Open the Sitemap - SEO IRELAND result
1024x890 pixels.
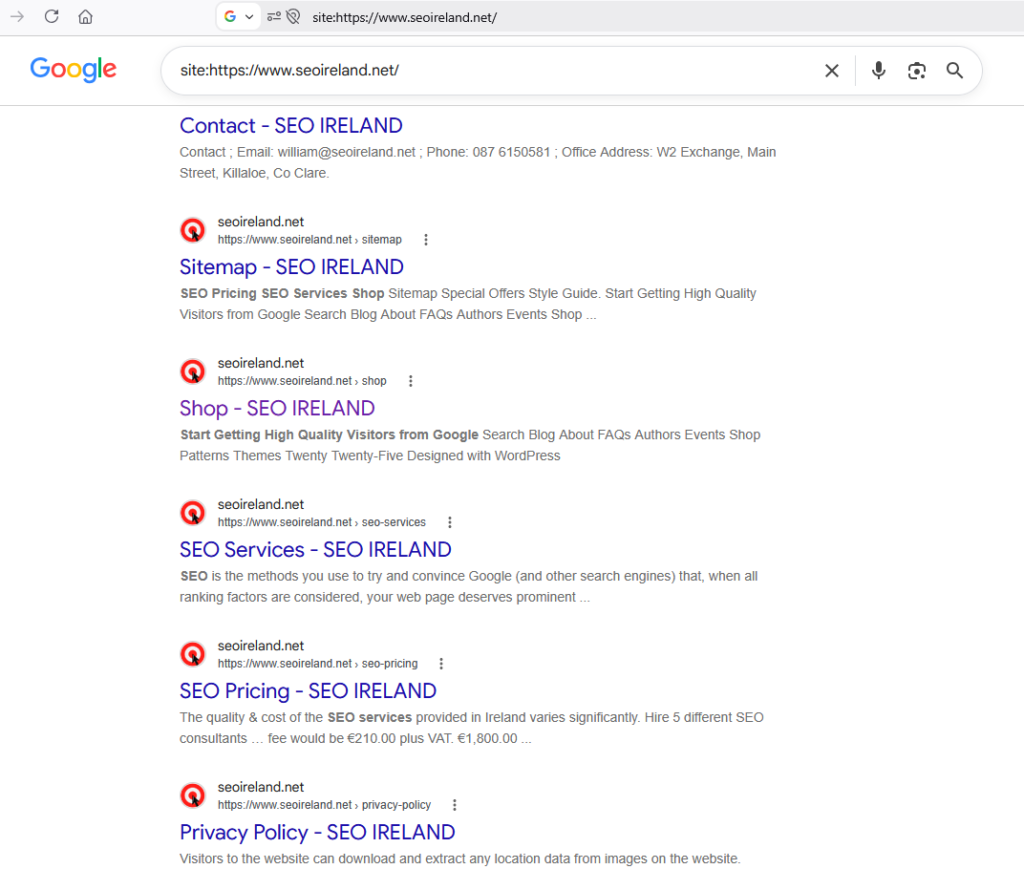point(292,267)
